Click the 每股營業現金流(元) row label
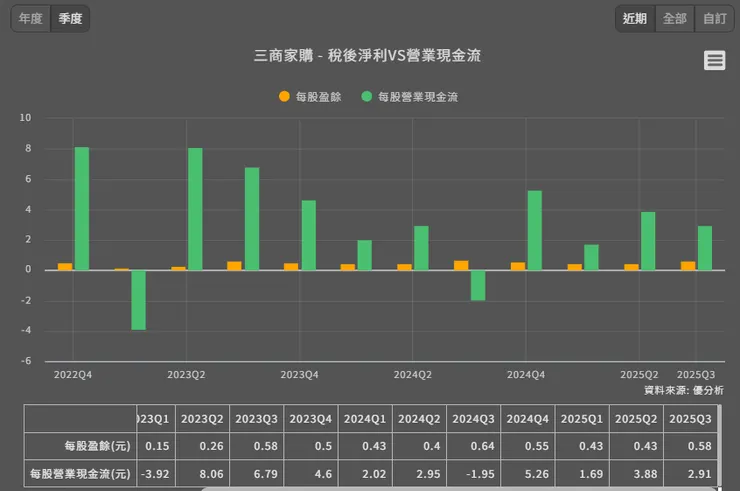Image resolution: width=740 pixels, height=491 pixels. click(81, 474)
